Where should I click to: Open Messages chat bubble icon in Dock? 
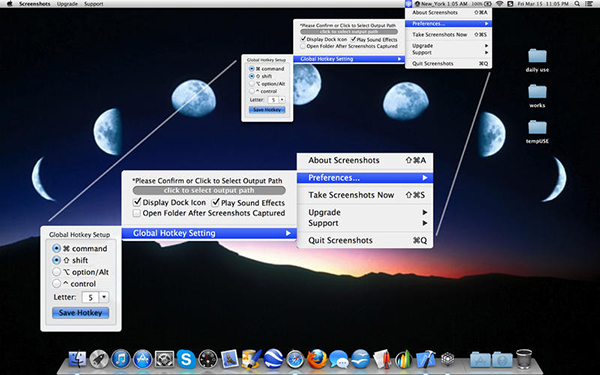click(339, 360)
